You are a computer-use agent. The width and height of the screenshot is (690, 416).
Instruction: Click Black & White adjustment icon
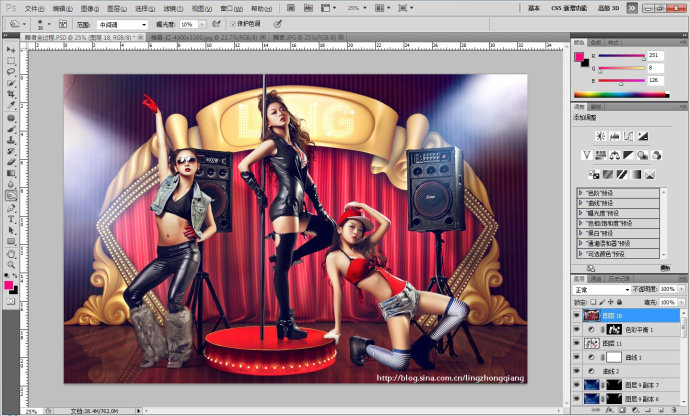(x=628, y=155)
